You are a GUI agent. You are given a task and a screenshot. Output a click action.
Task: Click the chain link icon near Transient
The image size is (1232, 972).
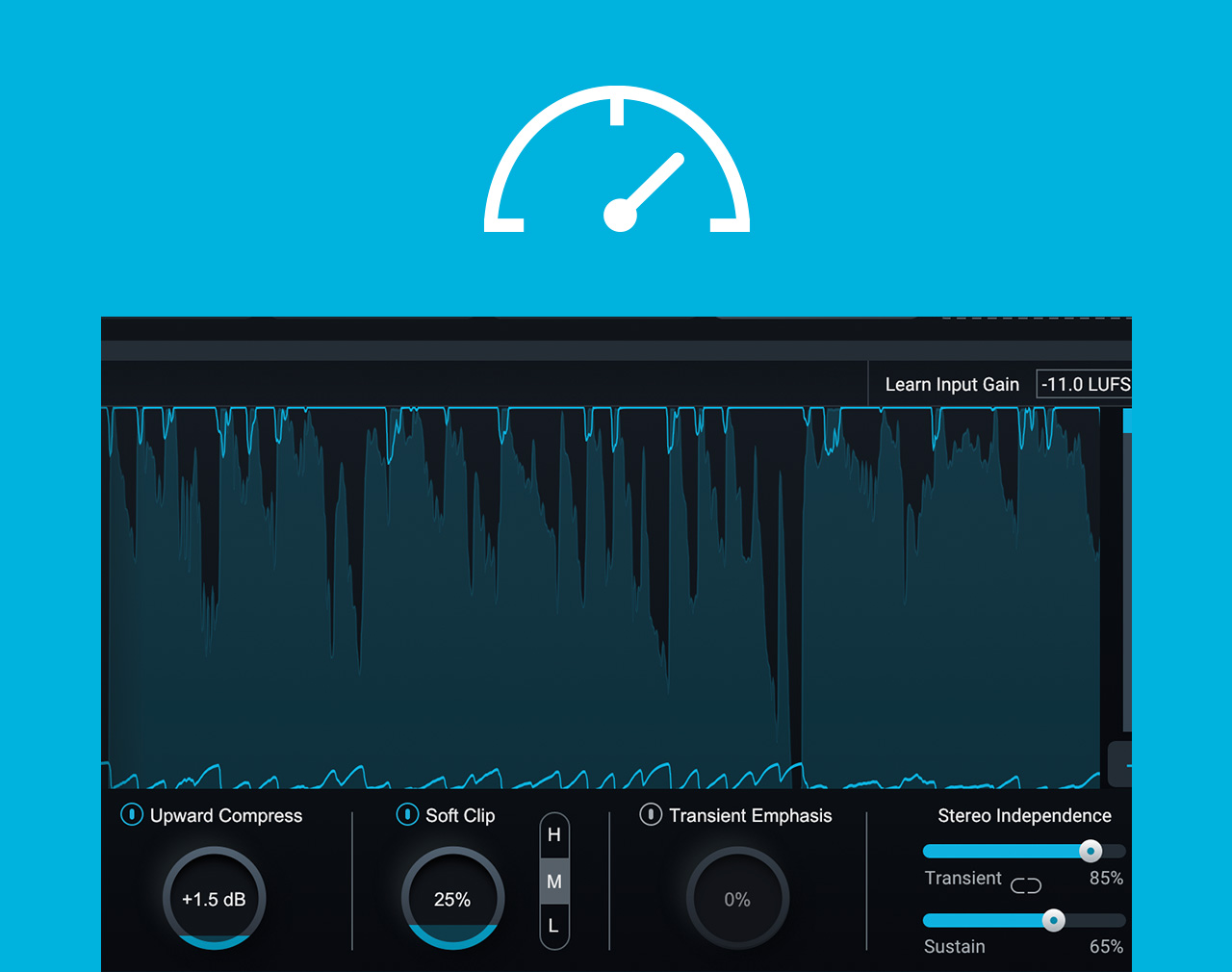tap(1026, 884)
